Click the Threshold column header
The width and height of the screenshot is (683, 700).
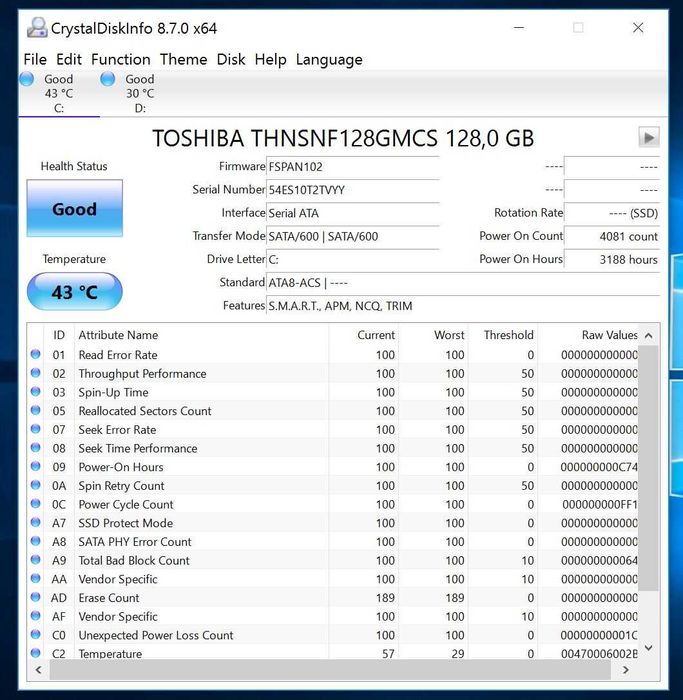coord(503,335)
